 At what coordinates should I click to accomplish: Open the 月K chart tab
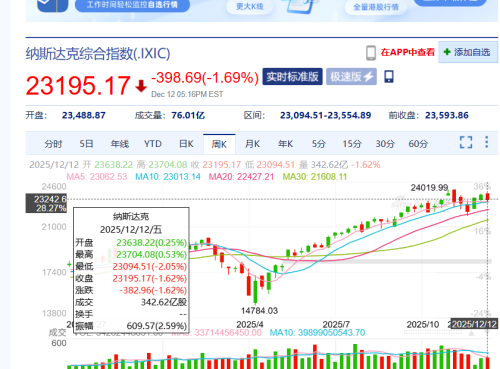(252, 144)
